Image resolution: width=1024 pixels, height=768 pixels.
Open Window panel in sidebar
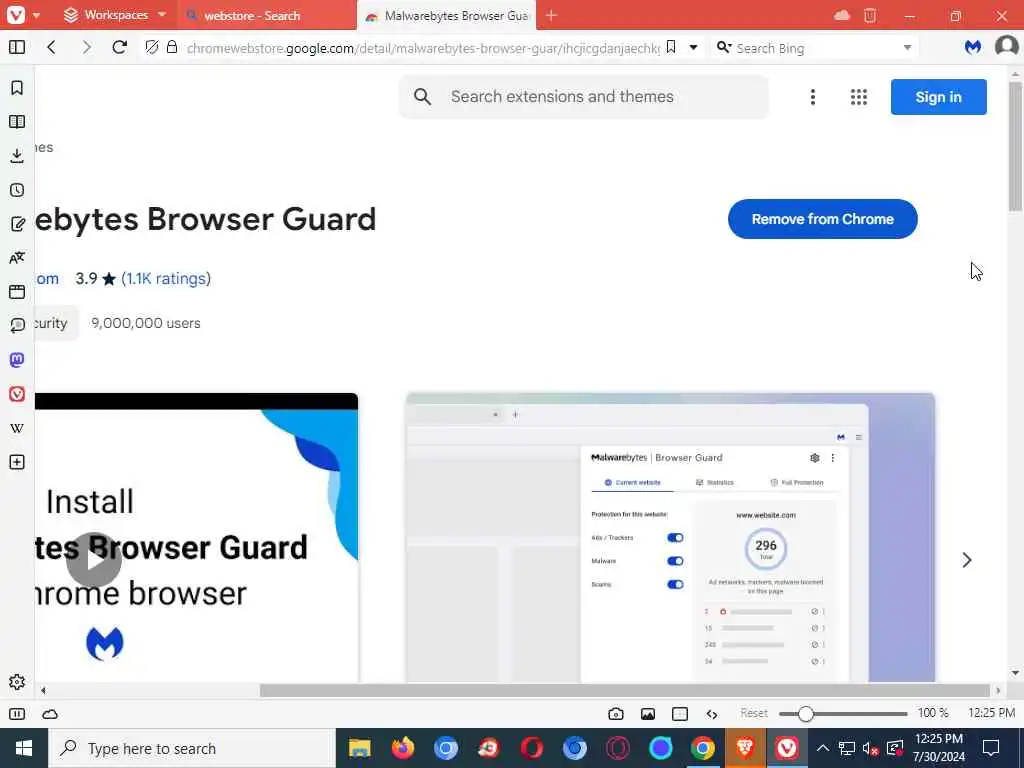pos(17,291)
